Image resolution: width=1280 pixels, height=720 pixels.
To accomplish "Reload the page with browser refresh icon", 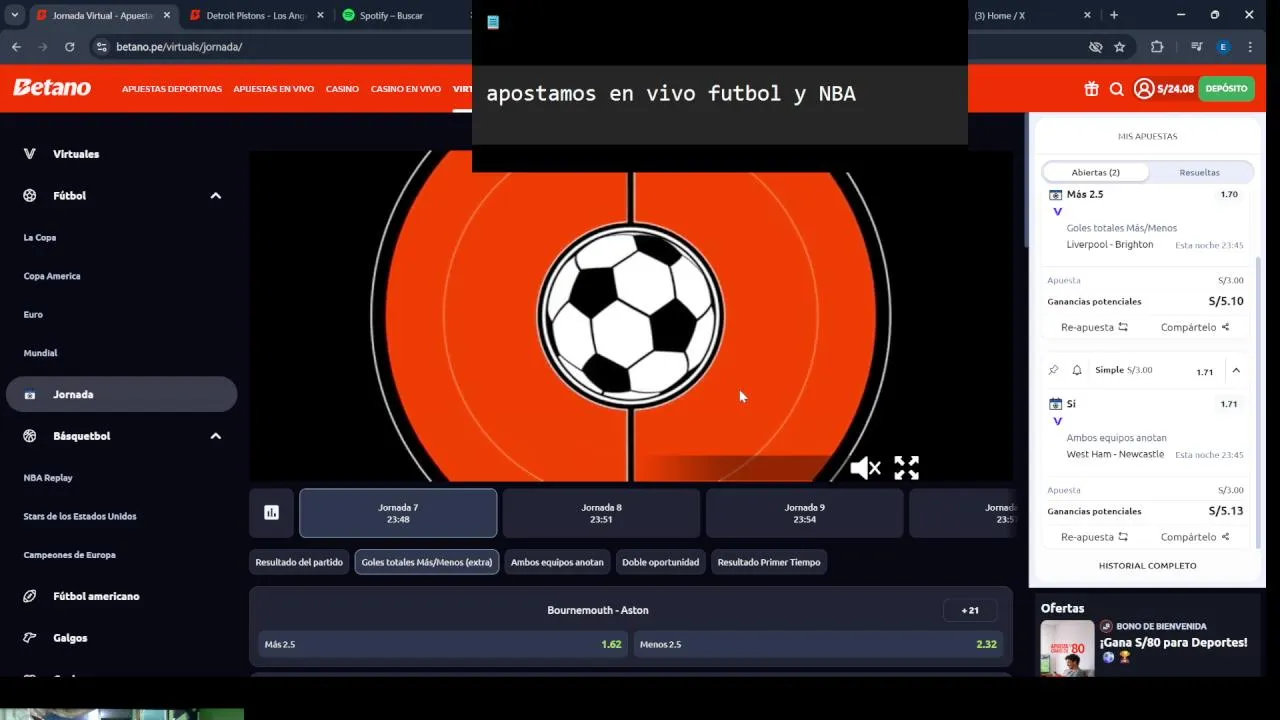I will click(69, 47).
